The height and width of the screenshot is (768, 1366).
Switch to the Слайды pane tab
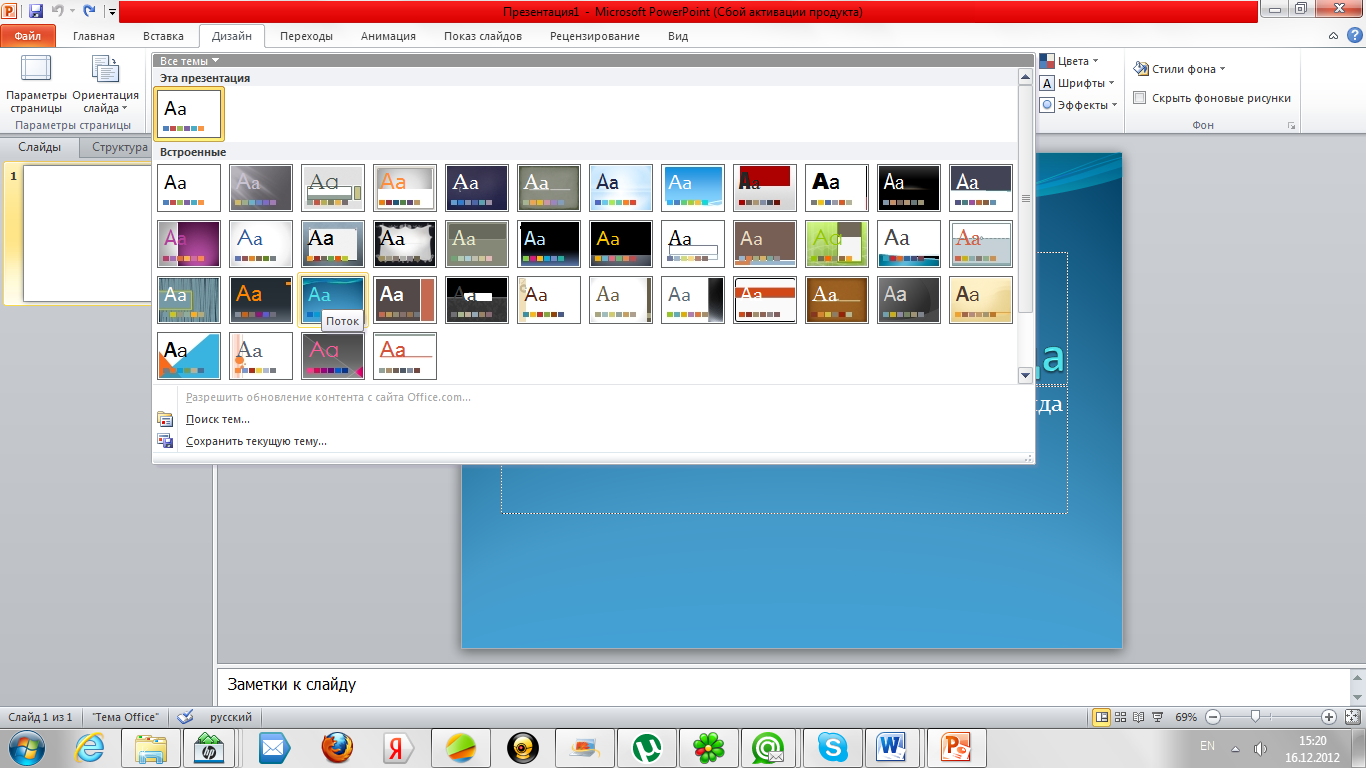pyautogui.click(x=40, y=148)
